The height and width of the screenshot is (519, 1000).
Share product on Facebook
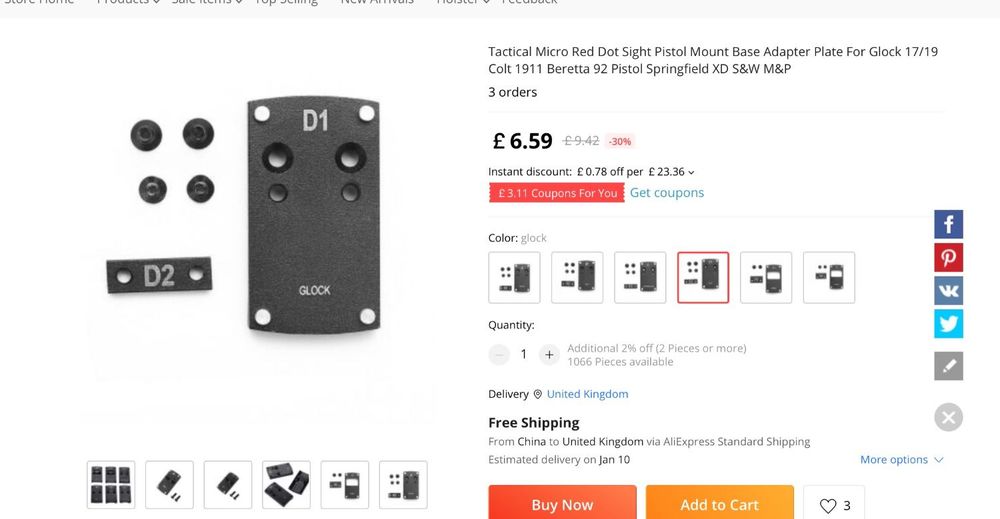pyautogui.click(x=948, y=224)
